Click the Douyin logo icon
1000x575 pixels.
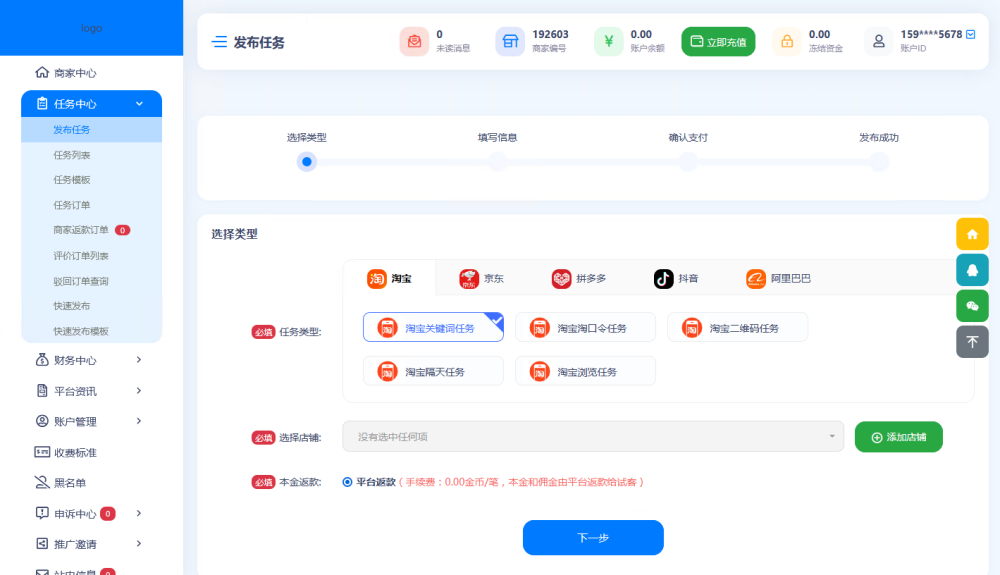pyautogui.click(x=663, y=279)
